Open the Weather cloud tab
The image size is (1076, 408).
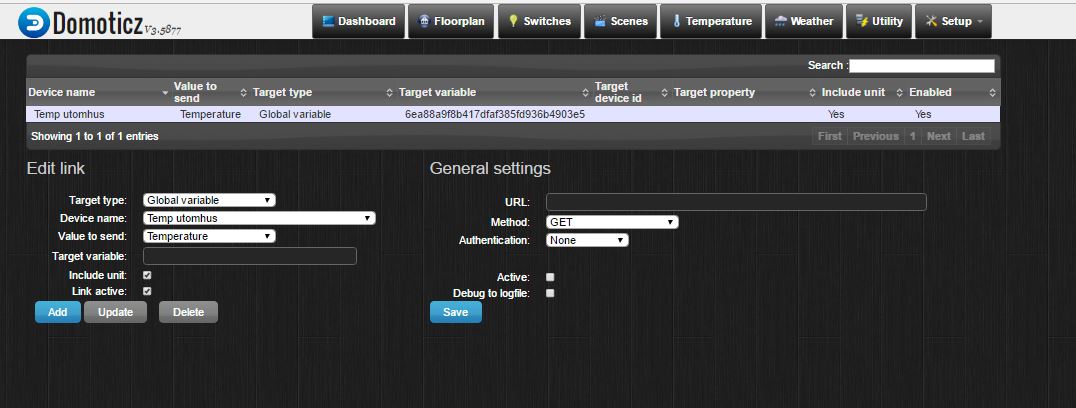tap(803, 21)
